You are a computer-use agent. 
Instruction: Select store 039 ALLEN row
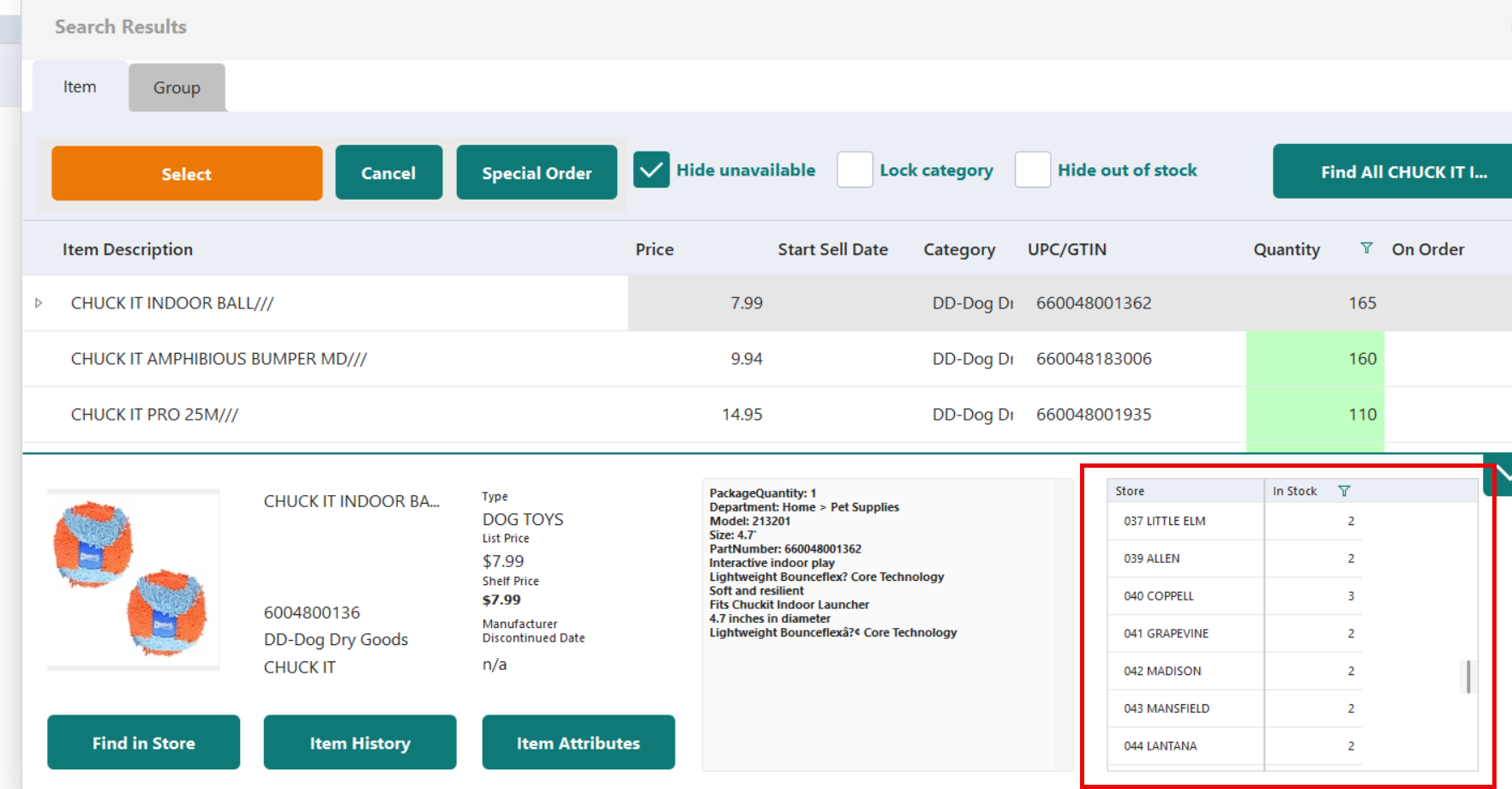tap(1234, 559)
